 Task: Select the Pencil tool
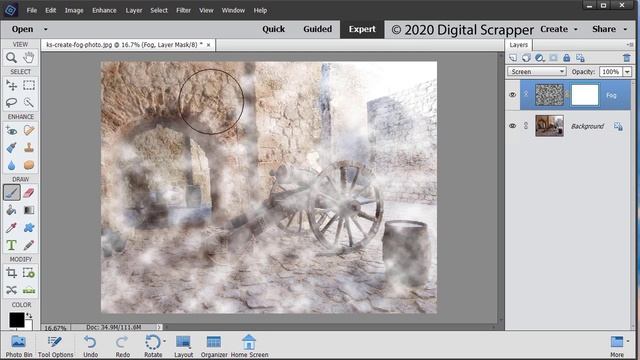pos(29,245)
